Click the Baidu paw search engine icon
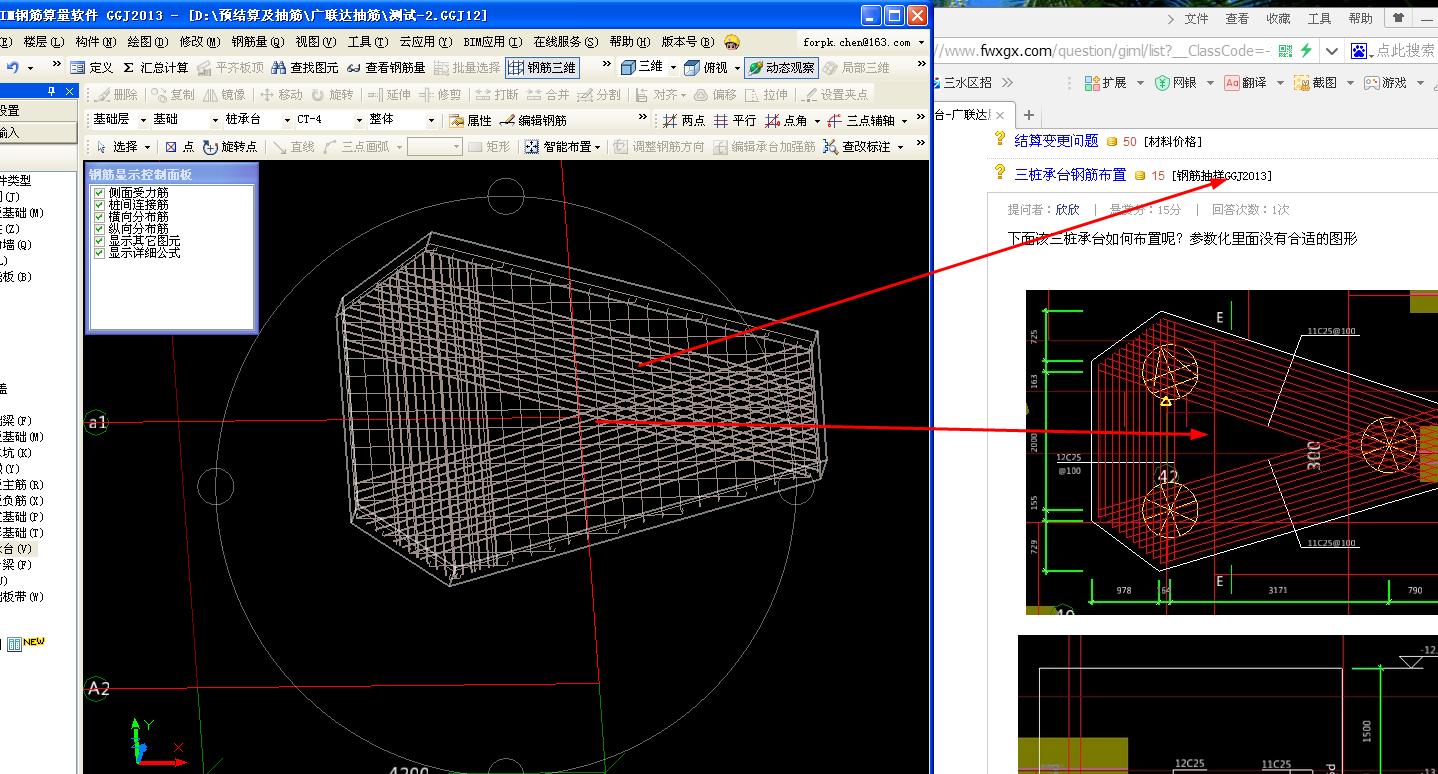This screenshot has height=774, width=1438. point(1359,50)
